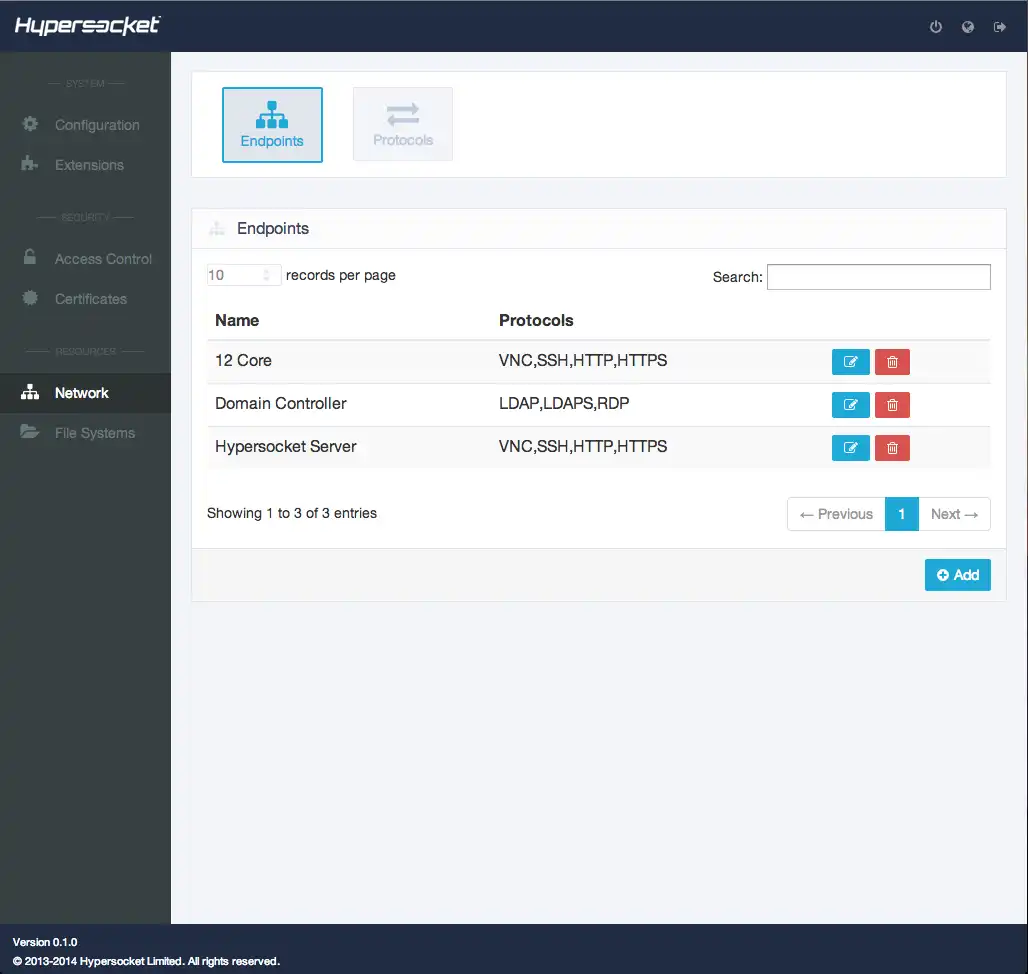Open records per page dropdown
Image resolution: width=1028 pixels, height=974 pixels.
point(244,275)
